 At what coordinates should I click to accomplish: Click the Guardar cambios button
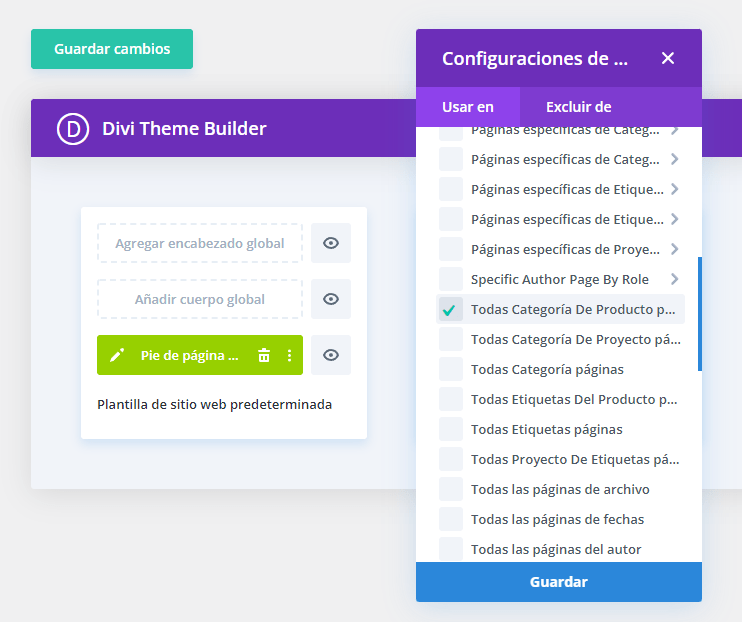(112, 49)
